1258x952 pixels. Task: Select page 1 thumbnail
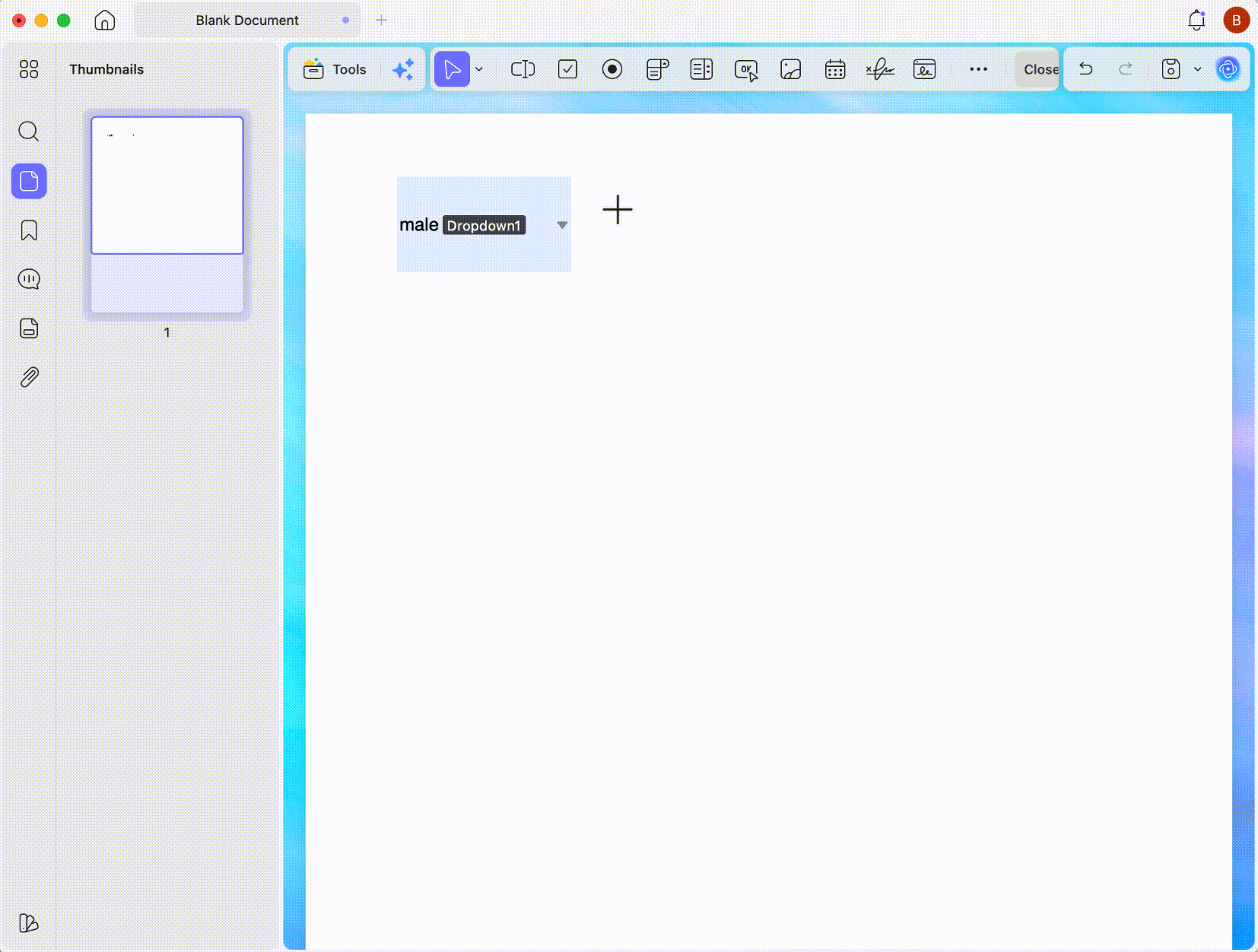(x=167, y=214)
